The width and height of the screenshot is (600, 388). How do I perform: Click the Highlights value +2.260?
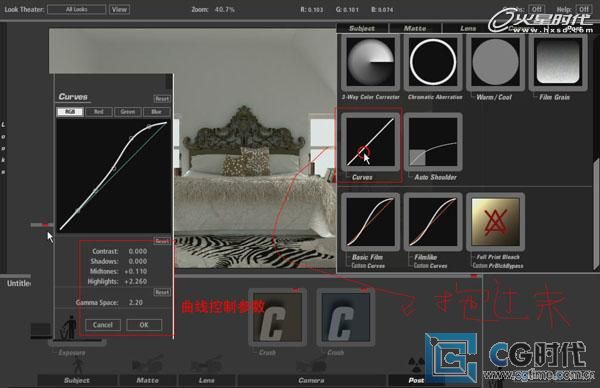[x=135, y=281]
